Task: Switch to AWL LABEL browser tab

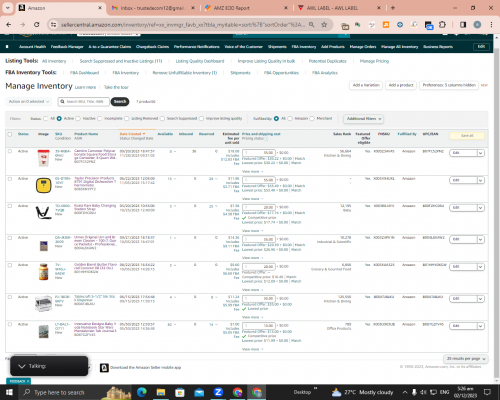Action: pos(332,8)
